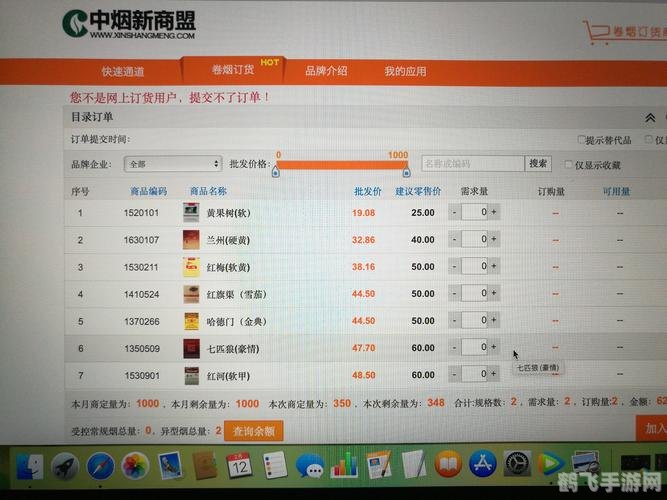Click the 红梅(软黄) product image
The height and width of the screenshot is (500, 667).
(x=191, y=267)
